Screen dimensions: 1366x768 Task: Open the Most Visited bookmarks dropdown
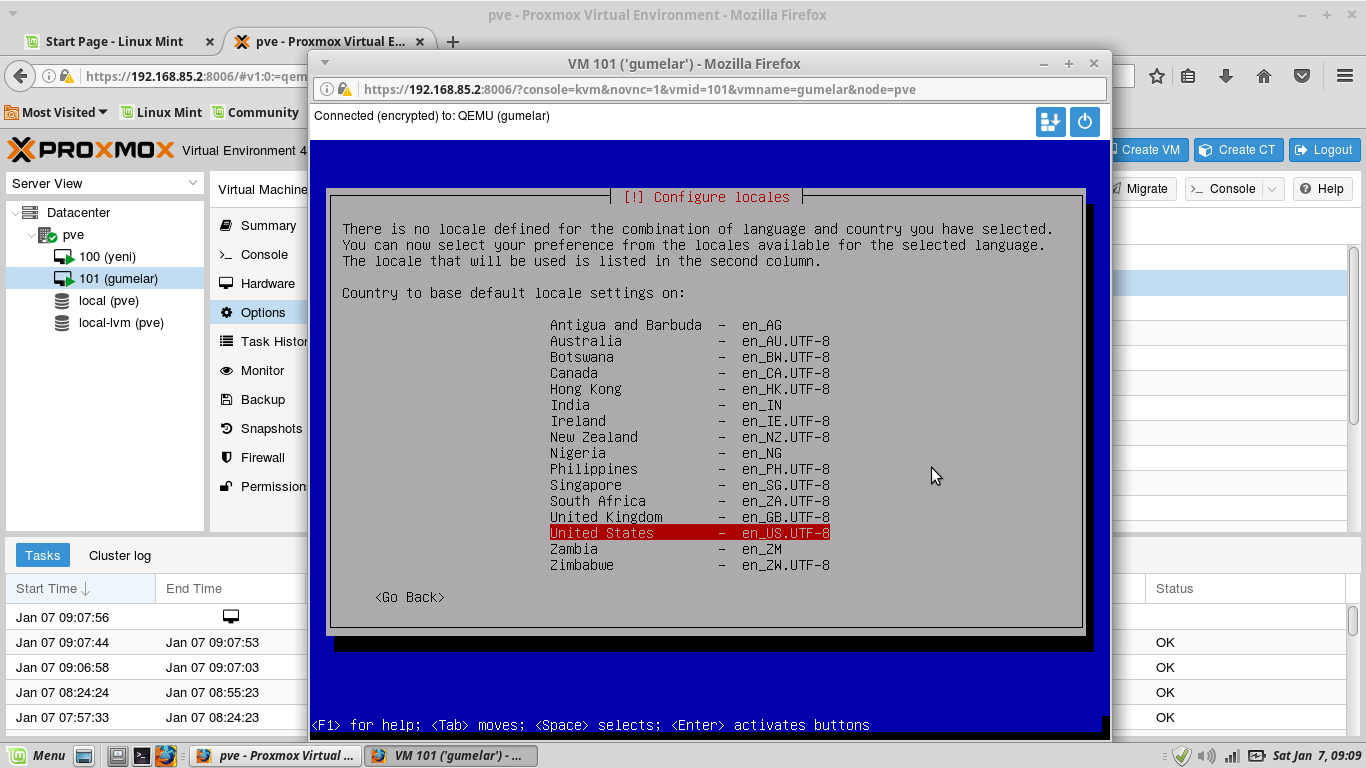click(x=56, y=113)
